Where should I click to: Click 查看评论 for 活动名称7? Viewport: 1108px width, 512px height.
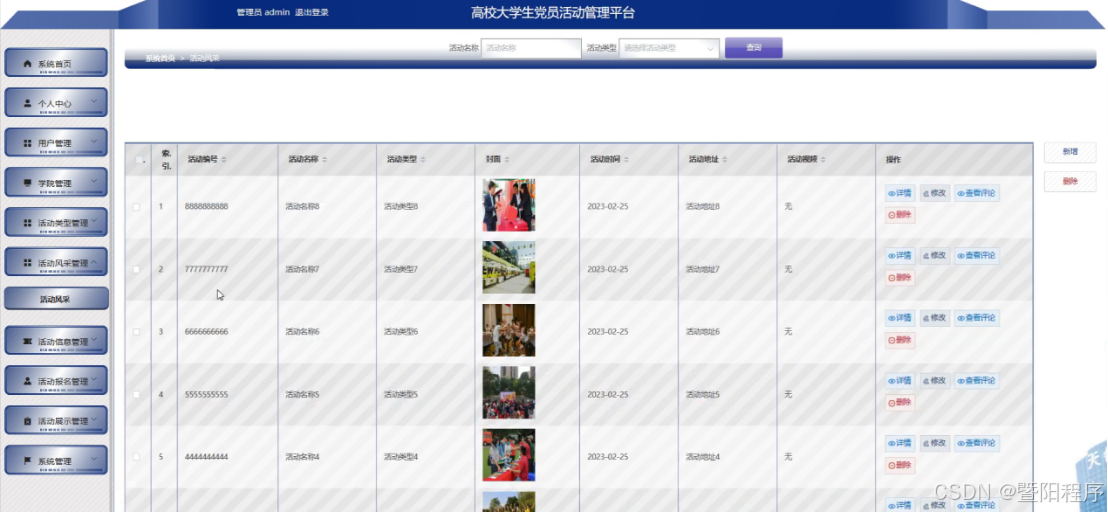[977, 256]
